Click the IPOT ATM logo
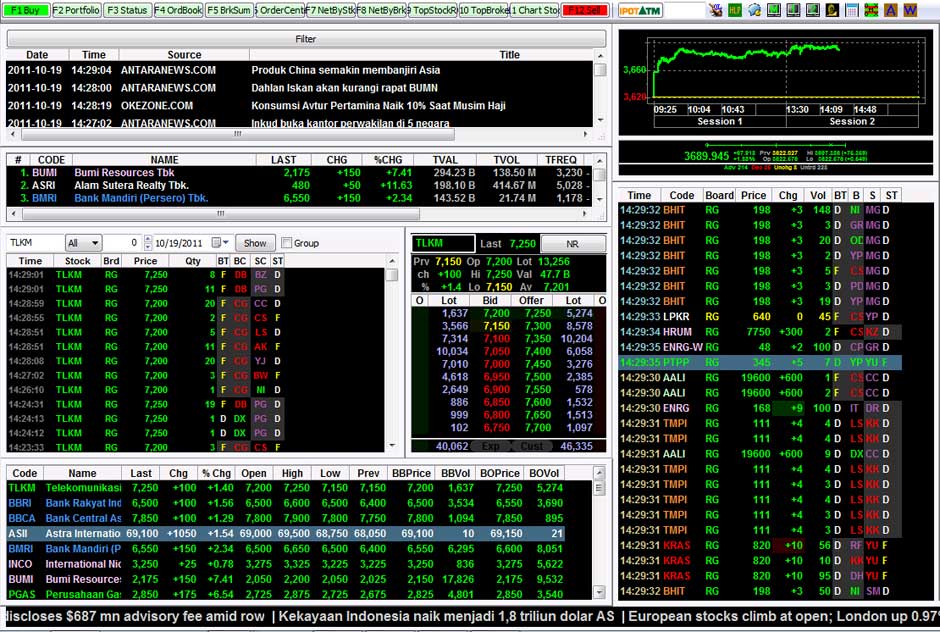Viewport: 940px width, 632px height. (x=640, y=10)
